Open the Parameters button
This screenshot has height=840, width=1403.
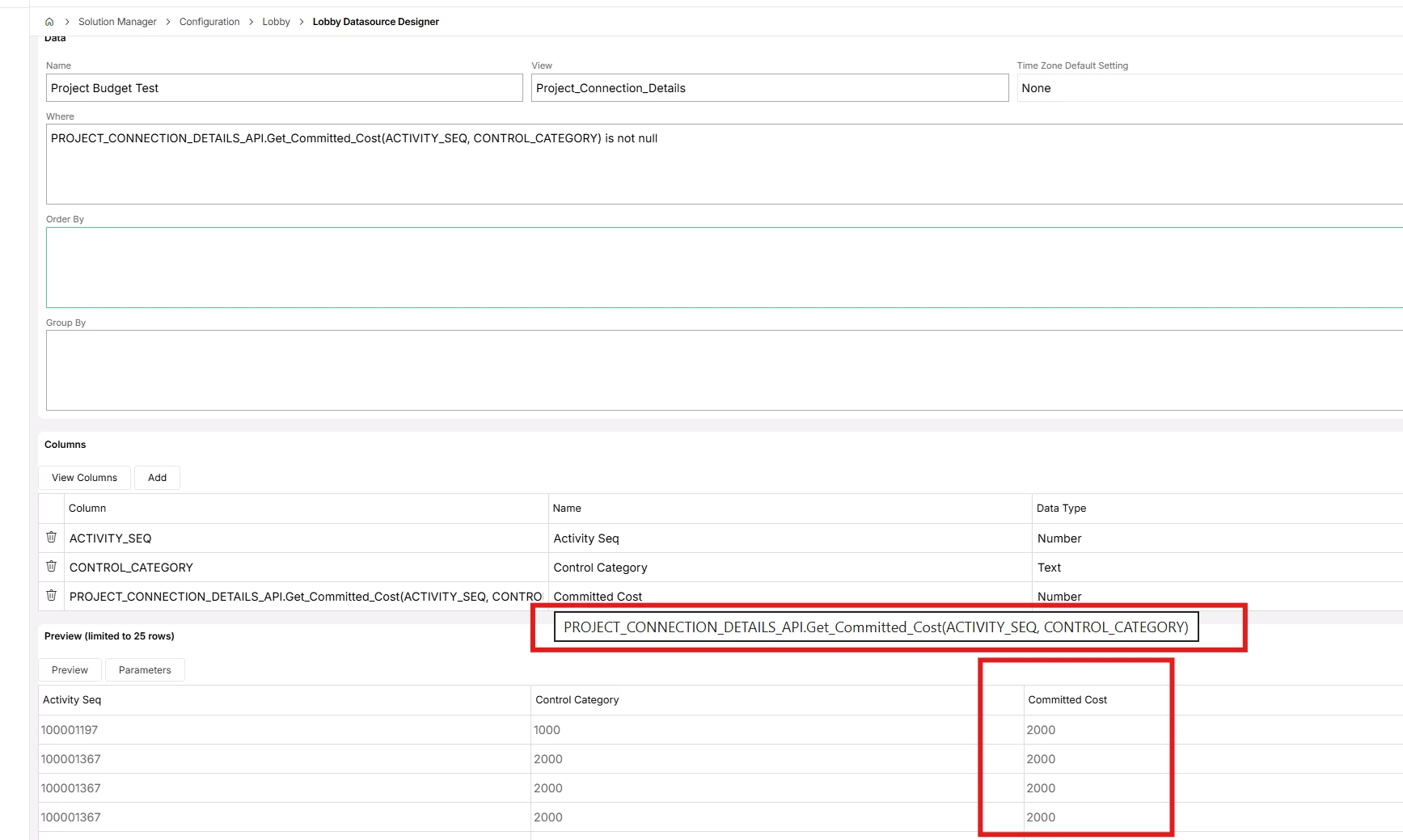[145, 670]
